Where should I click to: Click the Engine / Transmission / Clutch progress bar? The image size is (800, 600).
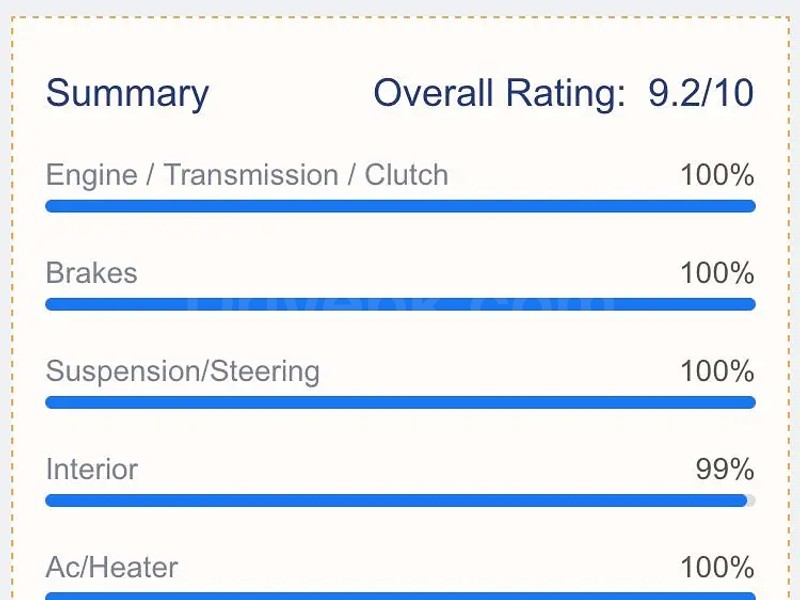click(x=400, y=206)
